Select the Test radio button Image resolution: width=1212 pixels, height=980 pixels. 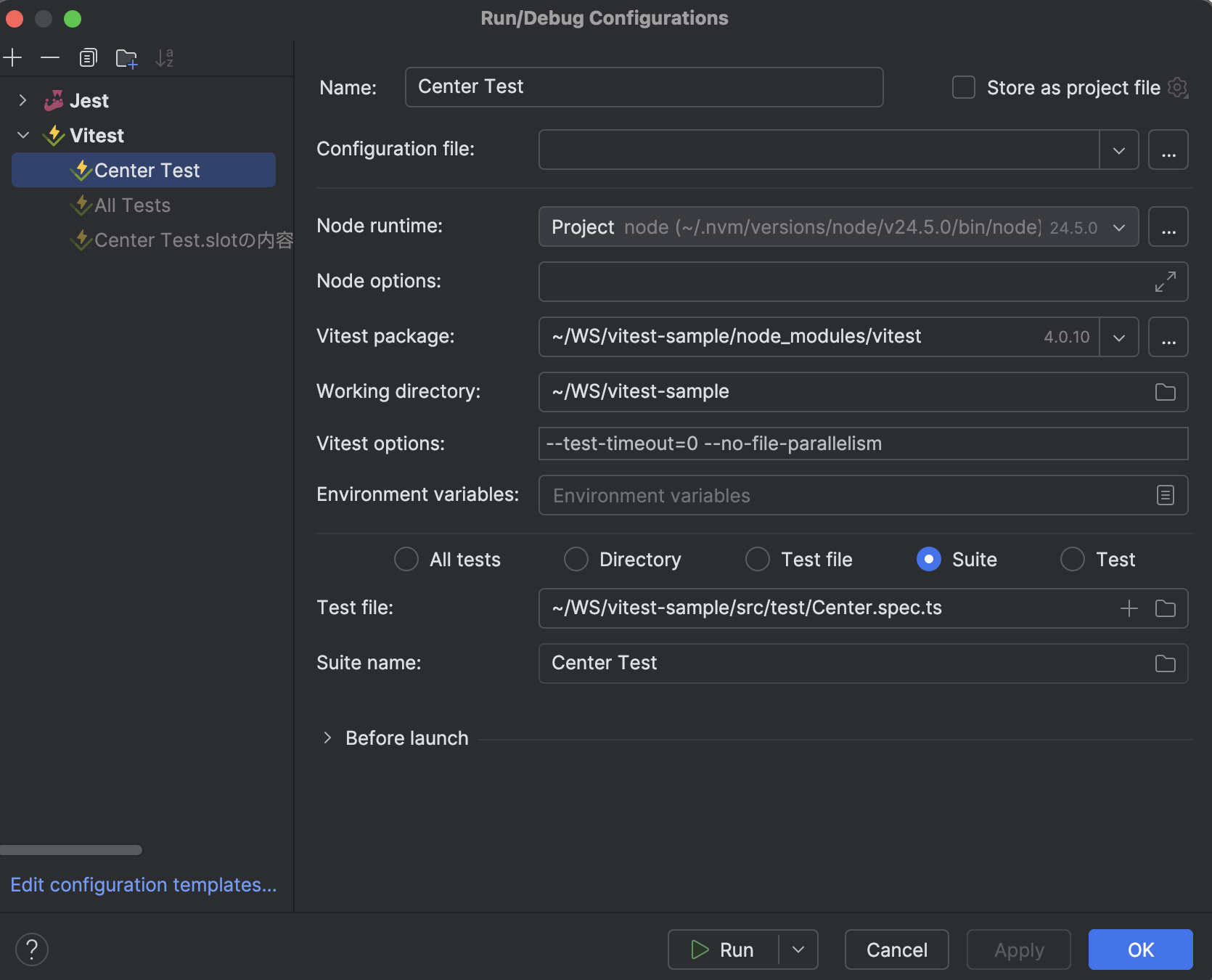[x=1073, y=560]
